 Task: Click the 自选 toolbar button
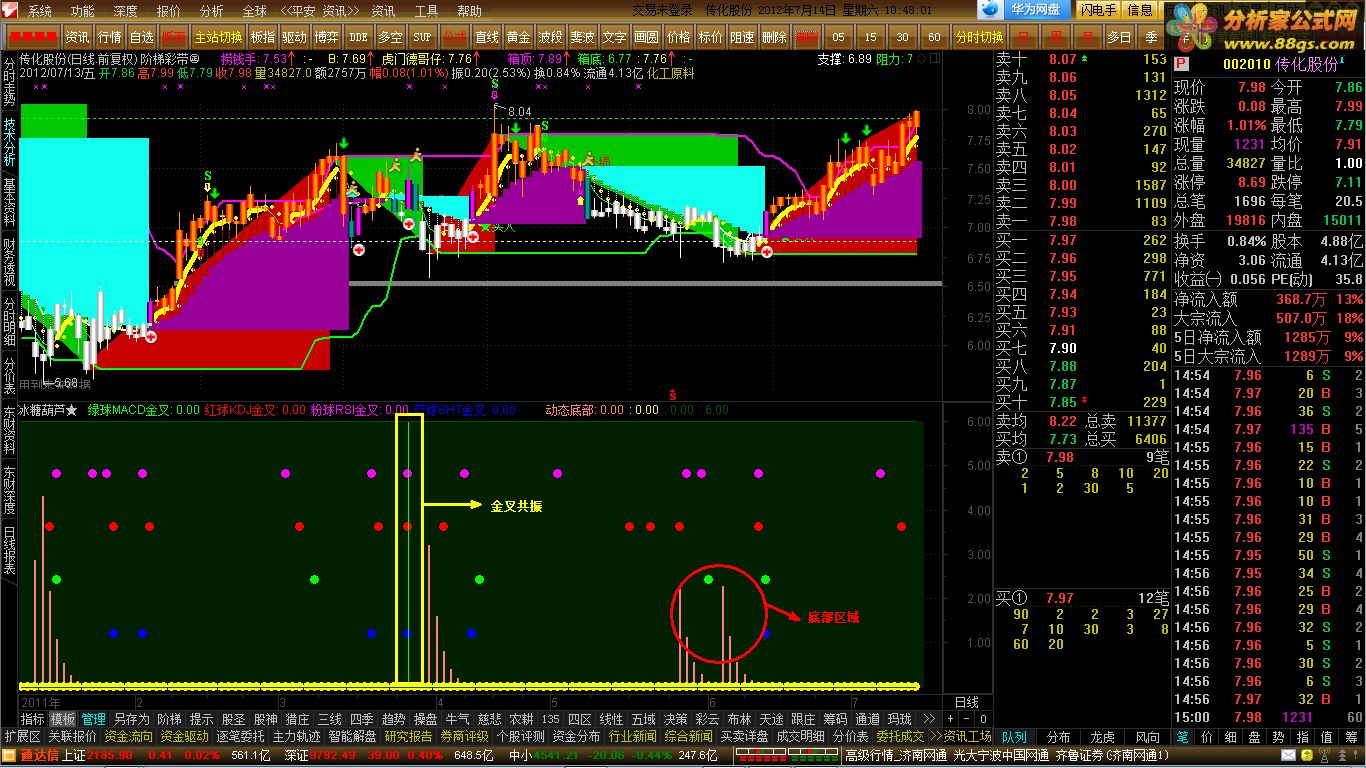tap(142, 37)
